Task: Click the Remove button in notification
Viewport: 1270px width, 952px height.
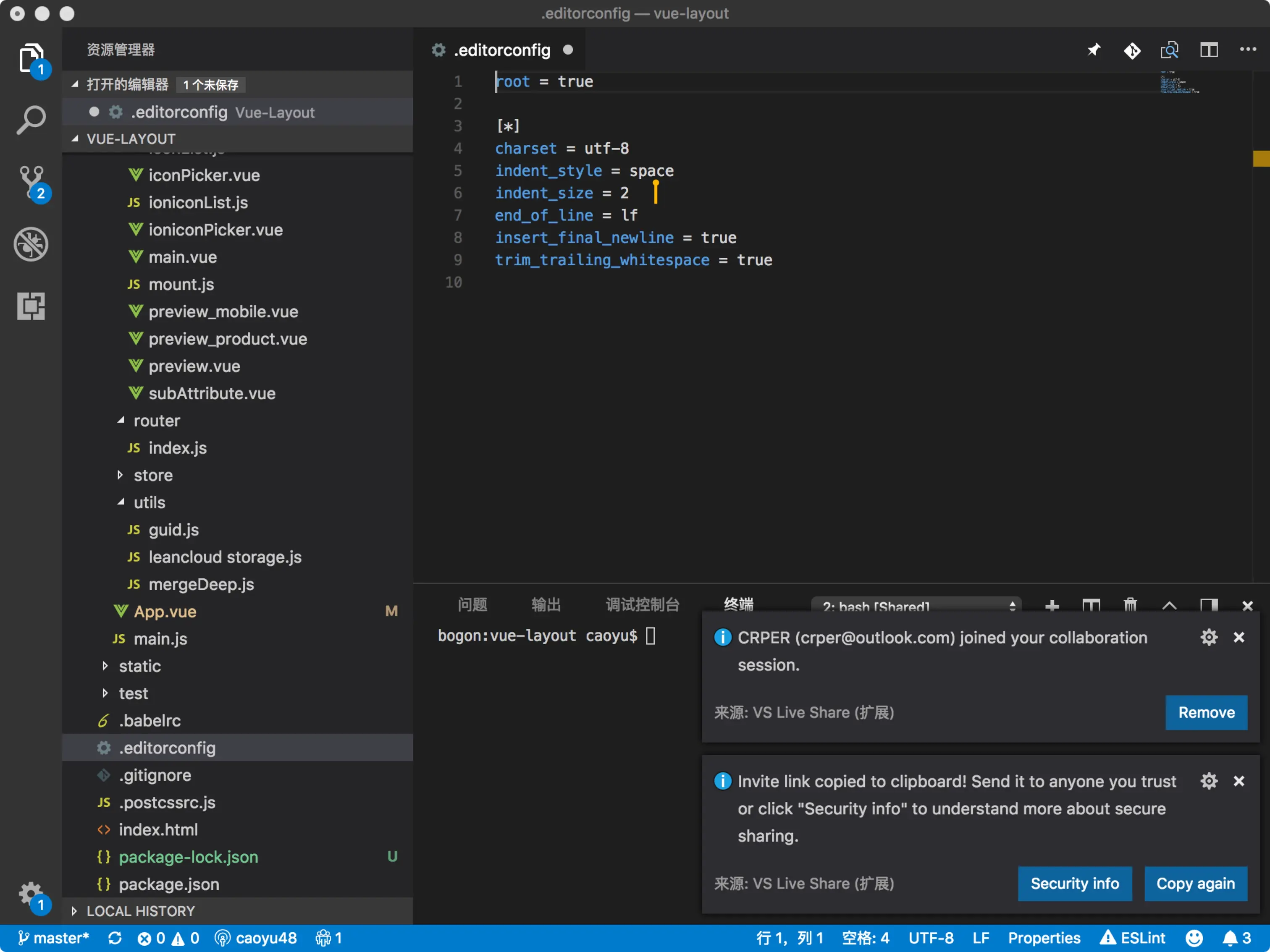Action: [x=1206, y=713]
